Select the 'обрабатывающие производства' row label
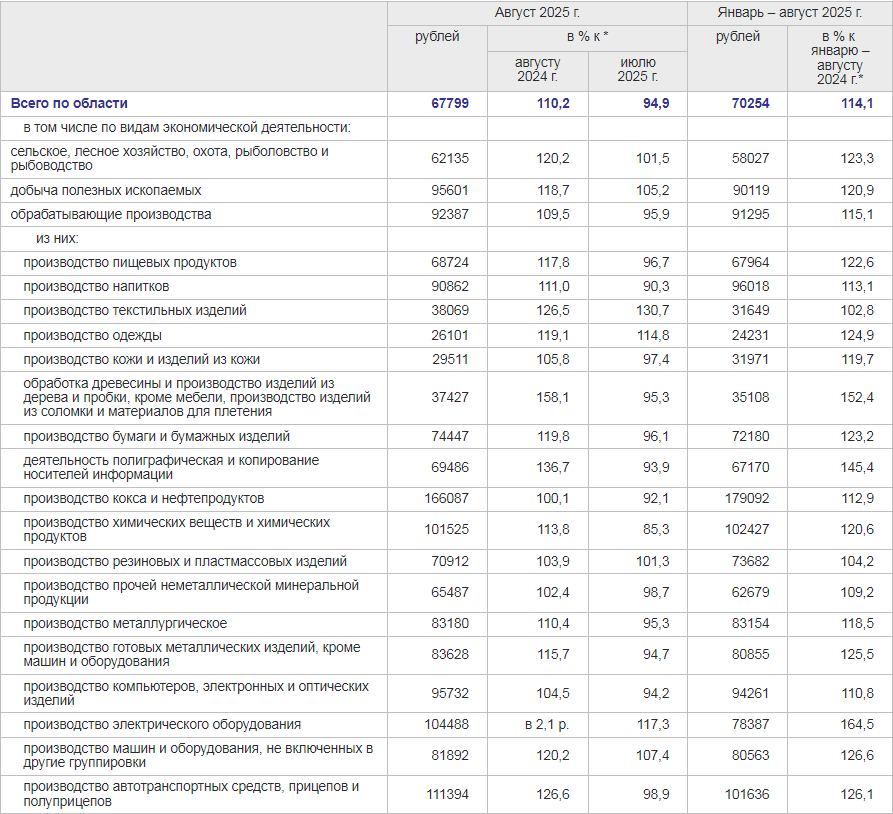Image resolution: width=893 pixels, height=814 pixels. (x=111, y=214)
